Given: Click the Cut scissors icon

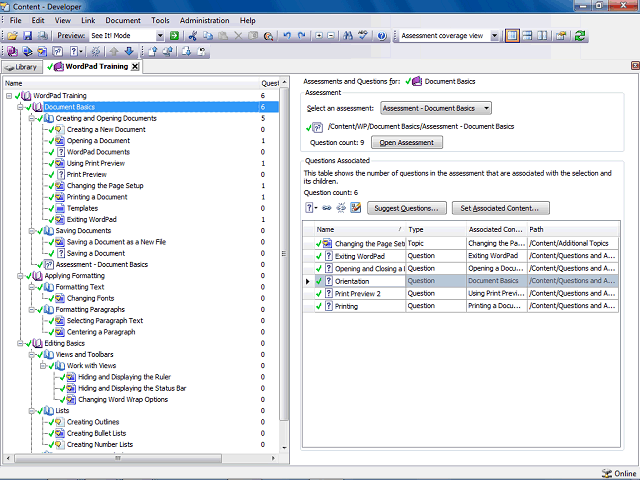Looking at the screenshot, I should [193, 36].
